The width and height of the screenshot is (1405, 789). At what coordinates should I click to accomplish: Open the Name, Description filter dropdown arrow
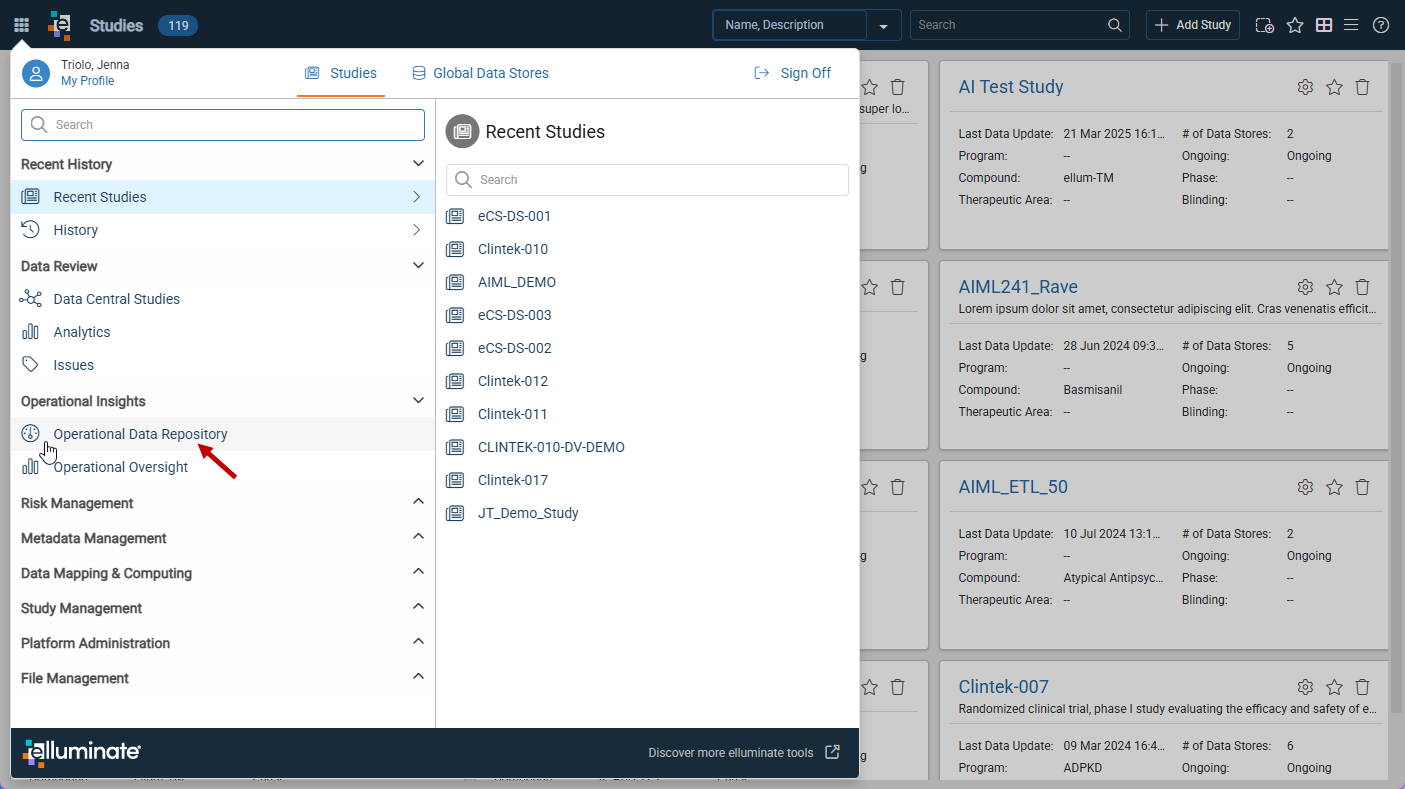pos(884,25)
